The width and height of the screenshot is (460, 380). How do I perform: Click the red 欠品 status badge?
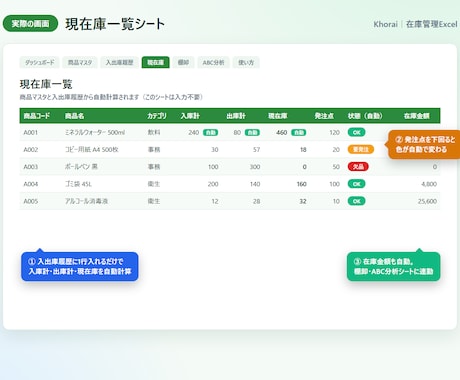[358, 166]
